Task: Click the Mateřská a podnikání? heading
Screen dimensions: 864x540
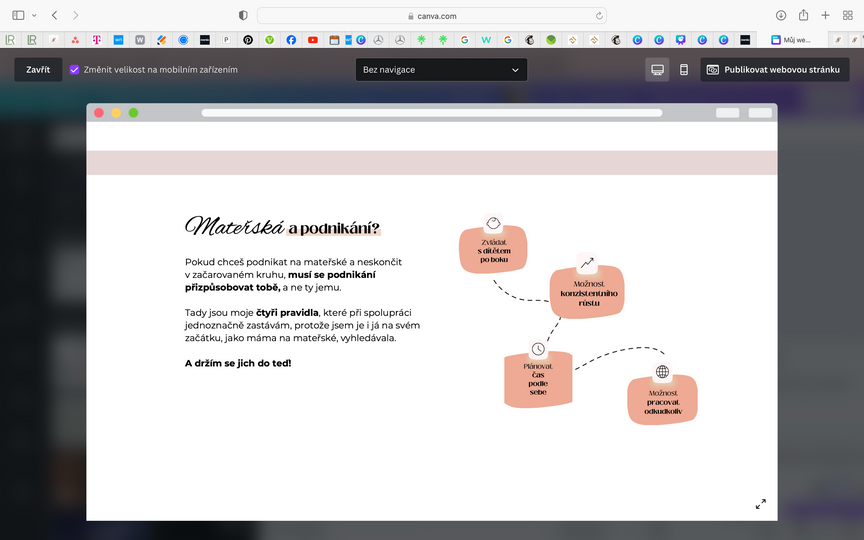Action: pos(283,226)
